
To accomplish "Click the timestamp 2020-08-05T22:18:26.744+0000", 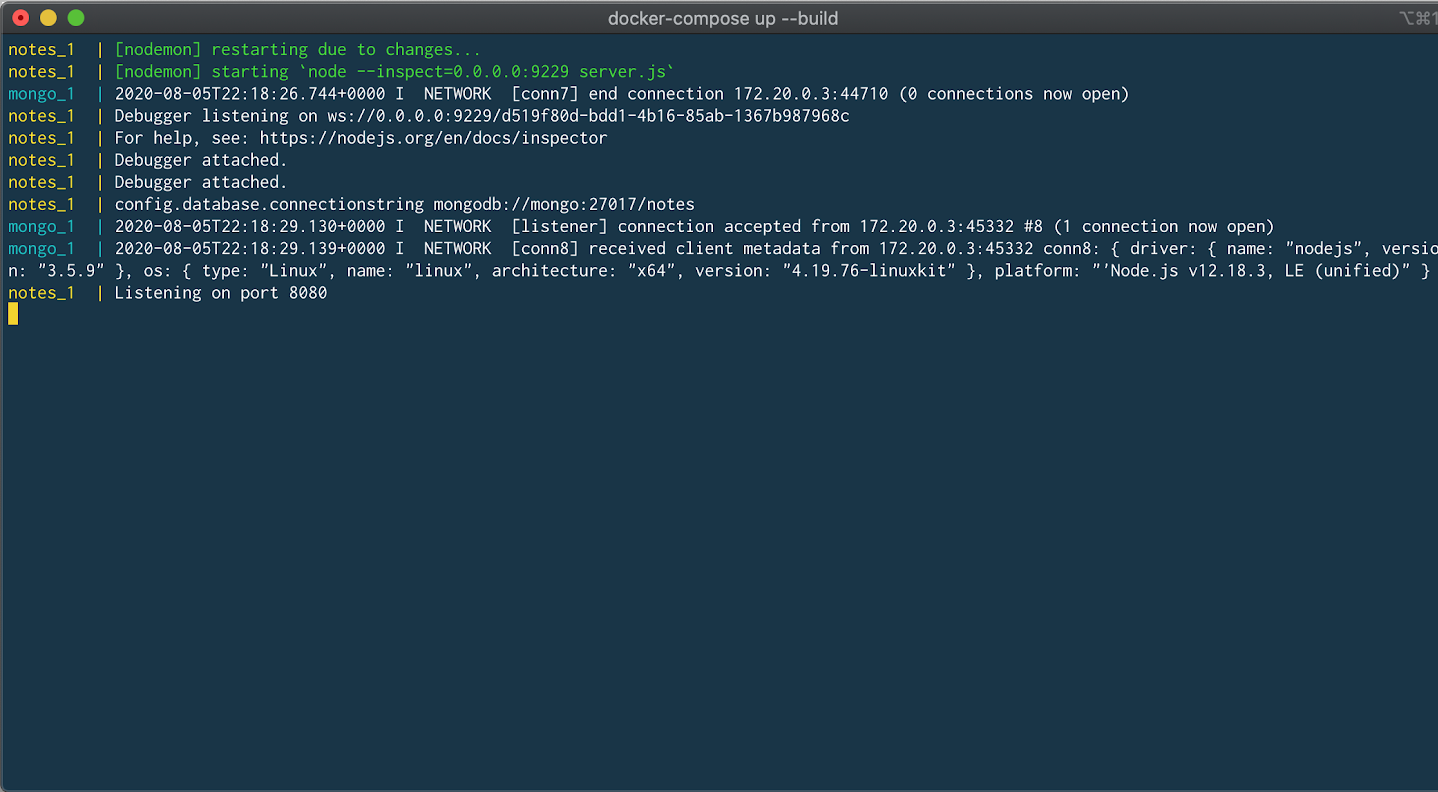I will pos(249,94).
